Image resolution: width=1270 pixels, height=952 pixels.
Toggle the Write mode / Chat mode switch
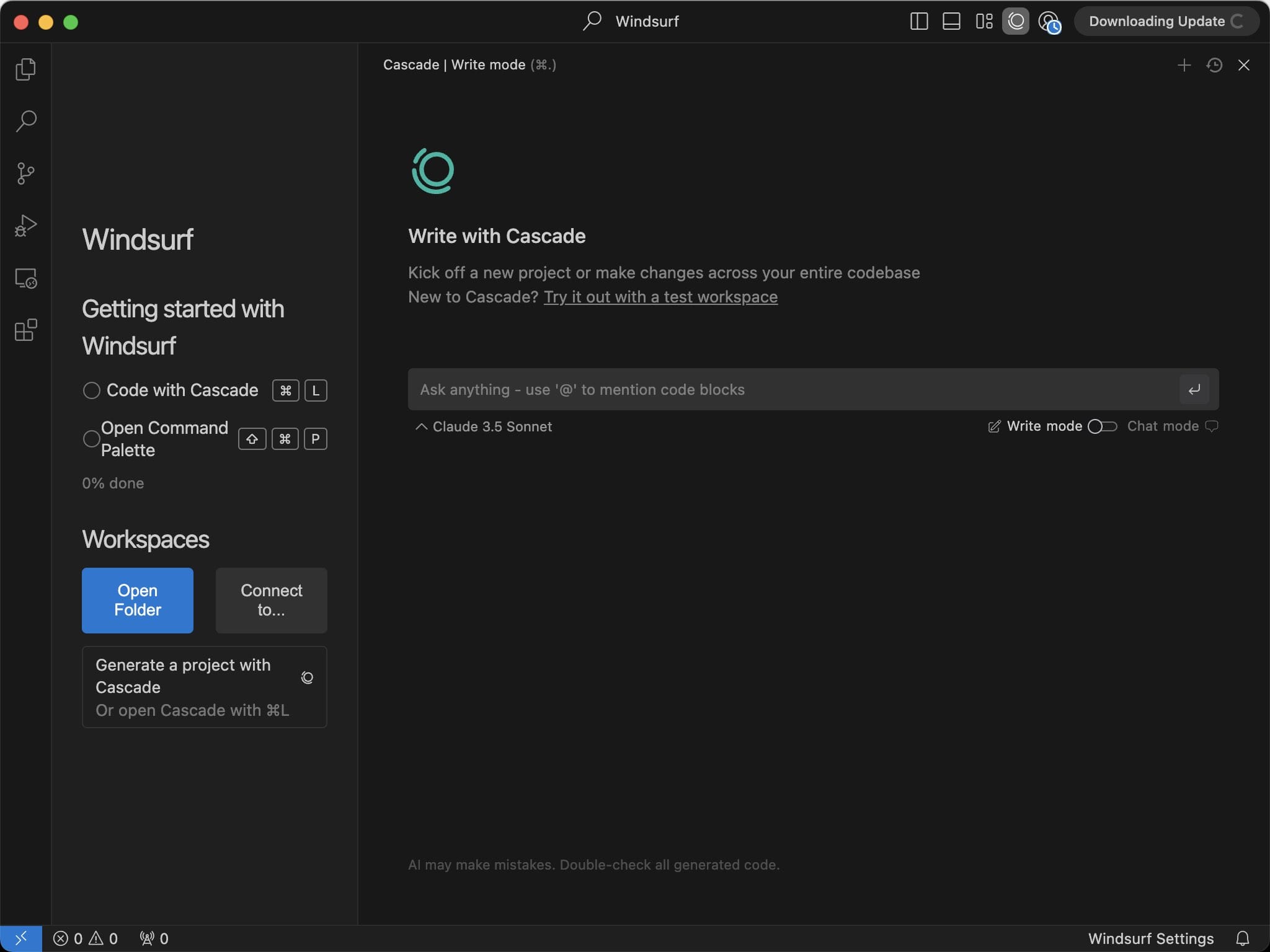(x=1103, y=426)
